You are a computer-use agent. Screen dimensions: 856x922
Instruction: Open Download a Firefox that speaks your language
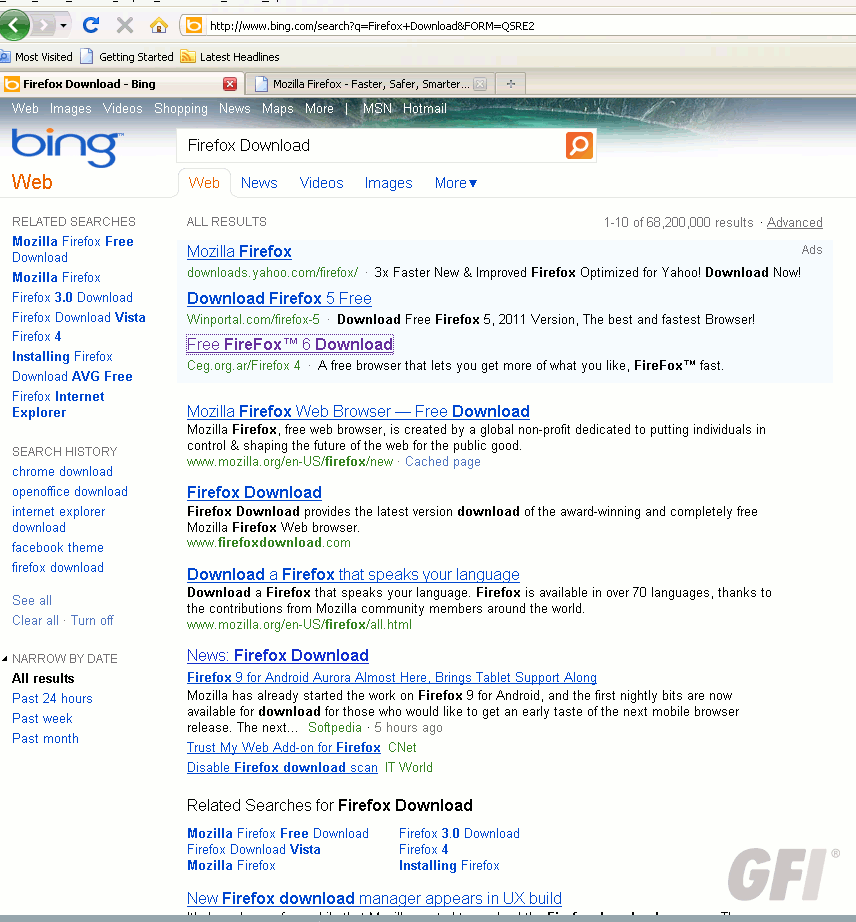(353, 574)
